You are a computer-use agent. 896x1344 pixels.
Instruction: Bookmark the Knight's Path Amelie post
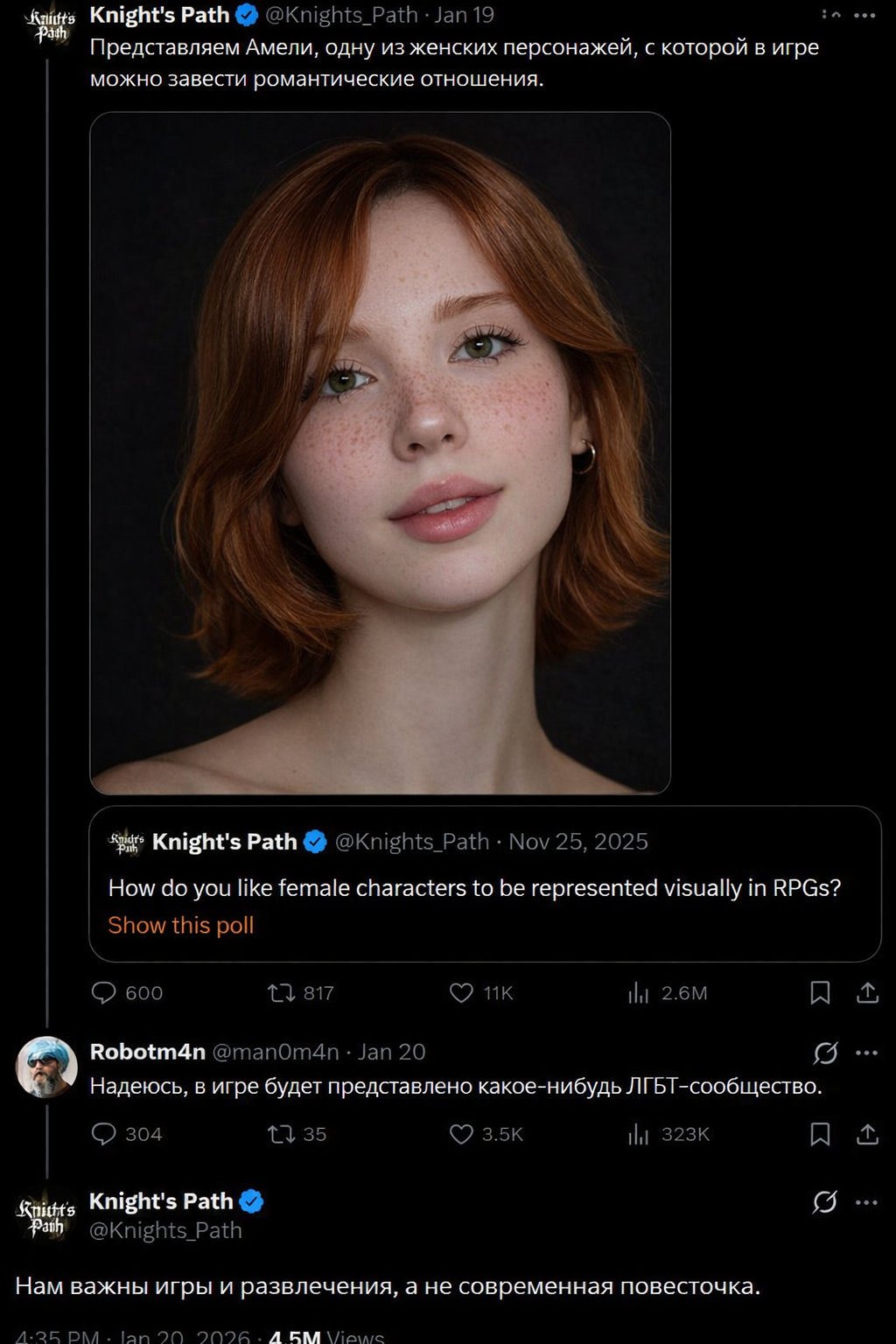click(820, 992)
